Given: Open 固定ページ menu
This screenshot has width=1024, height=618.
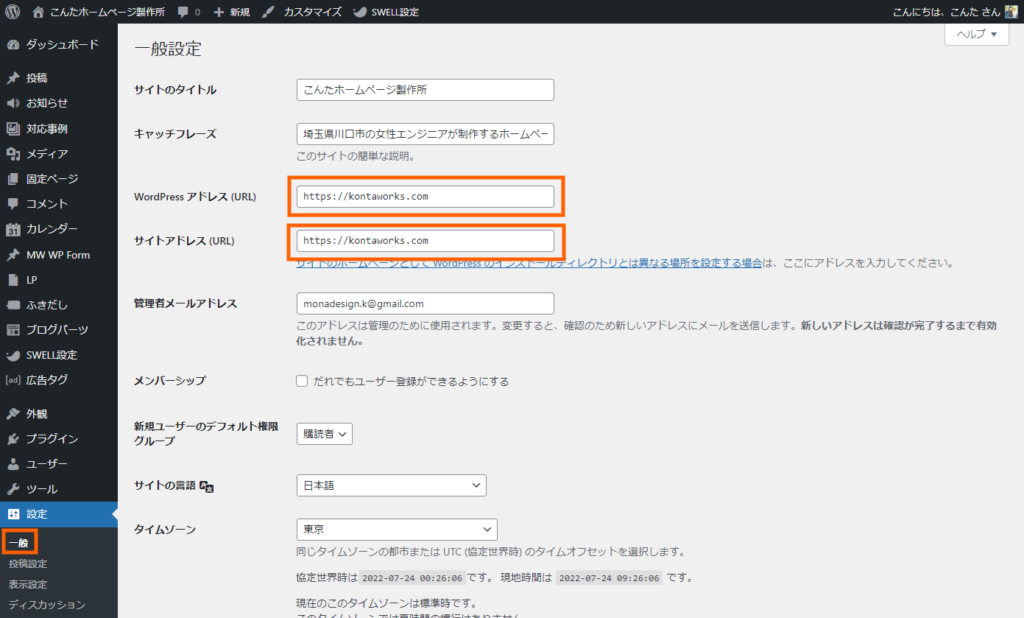Looking at the screenshot, I should pos(52,178).
